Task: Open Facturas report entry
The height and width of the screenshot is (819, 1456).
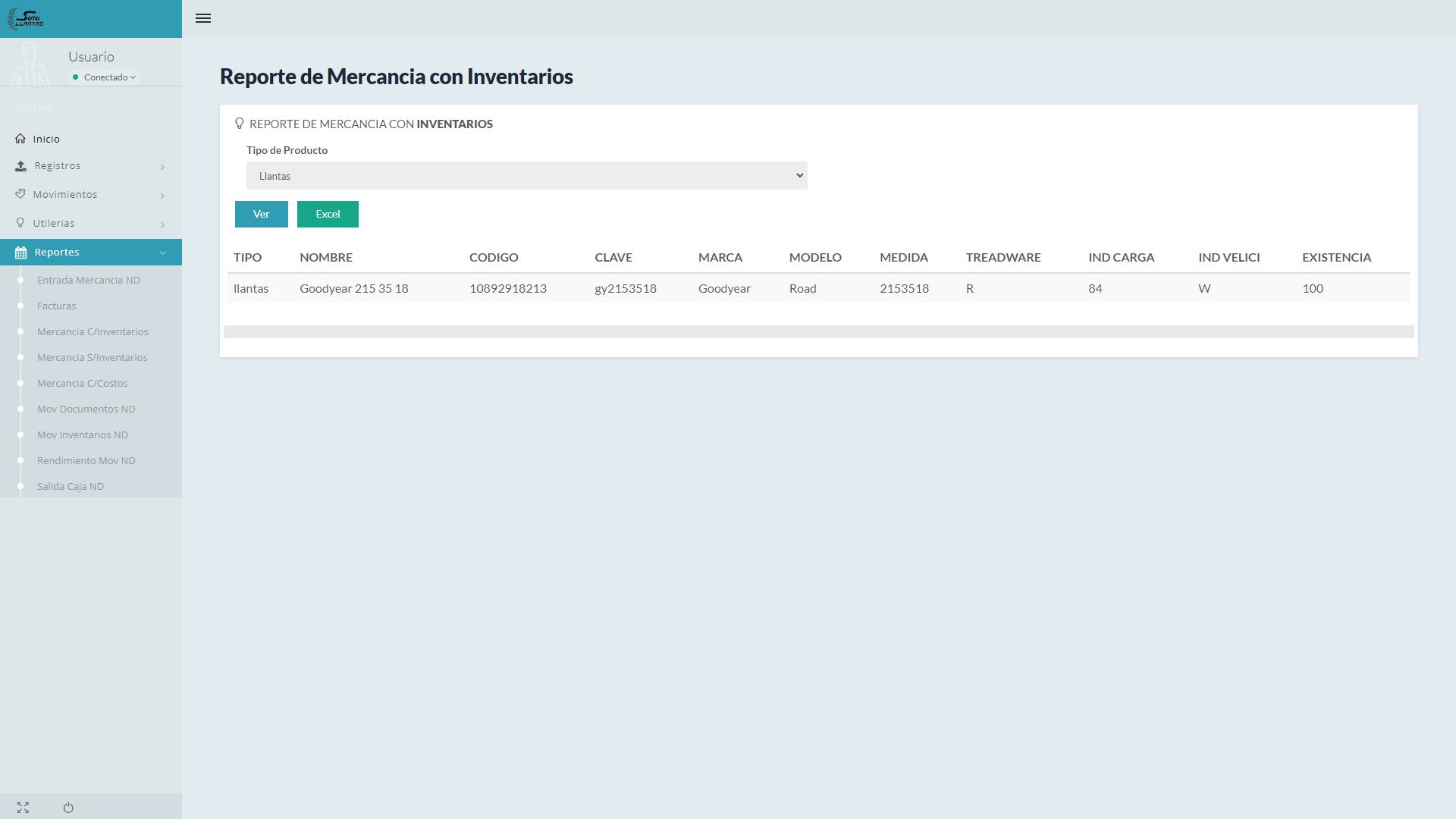Action: click(x=56, y=306)
